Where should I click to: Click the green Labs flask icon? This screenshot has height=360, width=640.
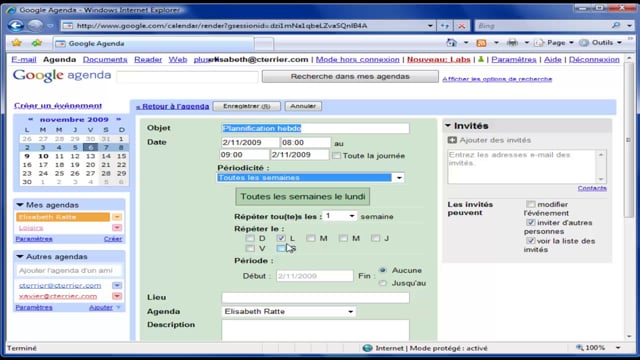coord(481,59)
